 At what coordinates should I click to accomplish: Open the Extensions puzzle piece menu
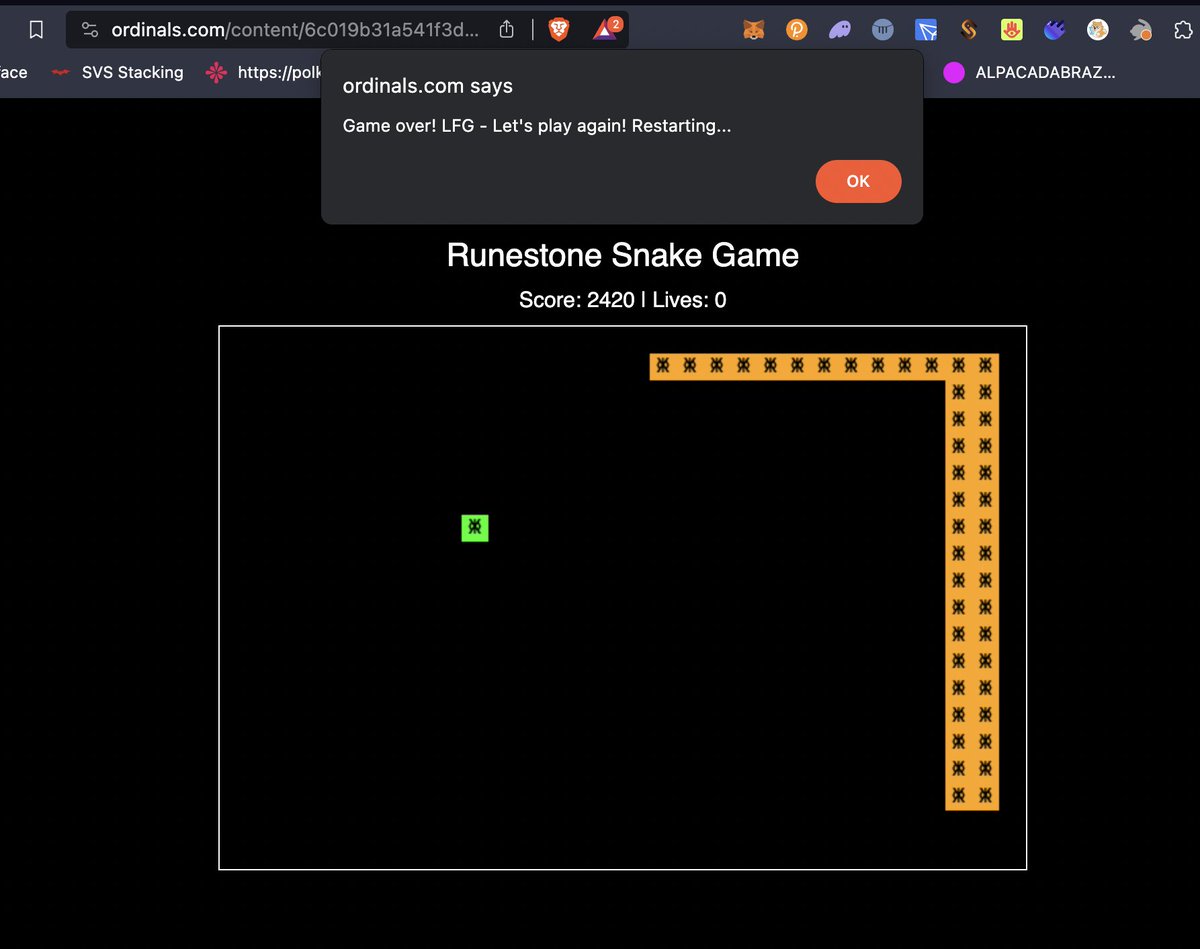pyautogui.click(x=1182, y=30)
